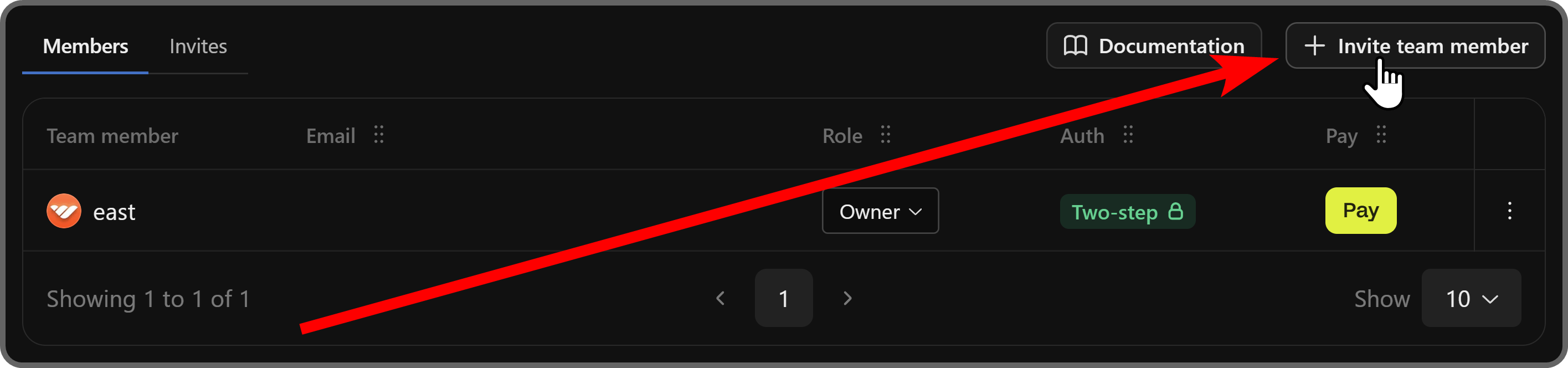1568x368 pixels.
Task: Click the plus icon on Invite team member
Action: (1315, 45)
